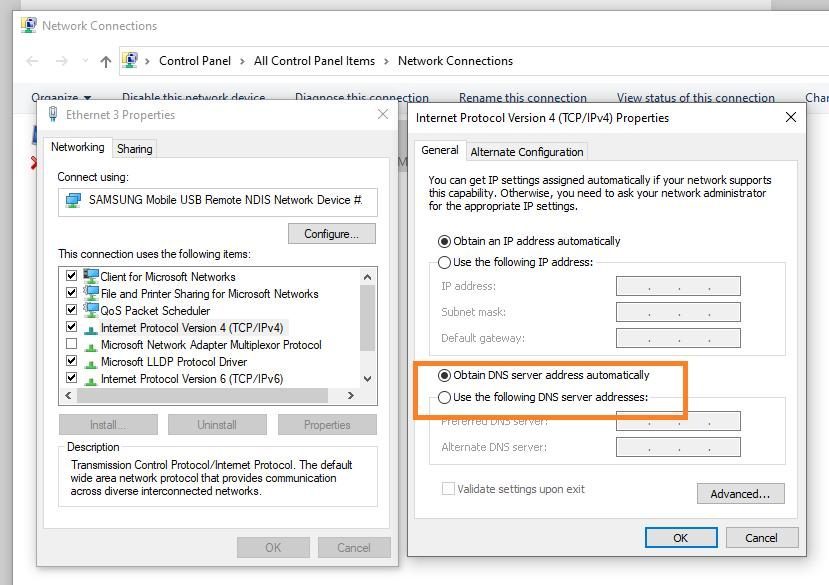Click the items list scroll down arrow
The image size is (829, 585).
click(x=367, y=379)
